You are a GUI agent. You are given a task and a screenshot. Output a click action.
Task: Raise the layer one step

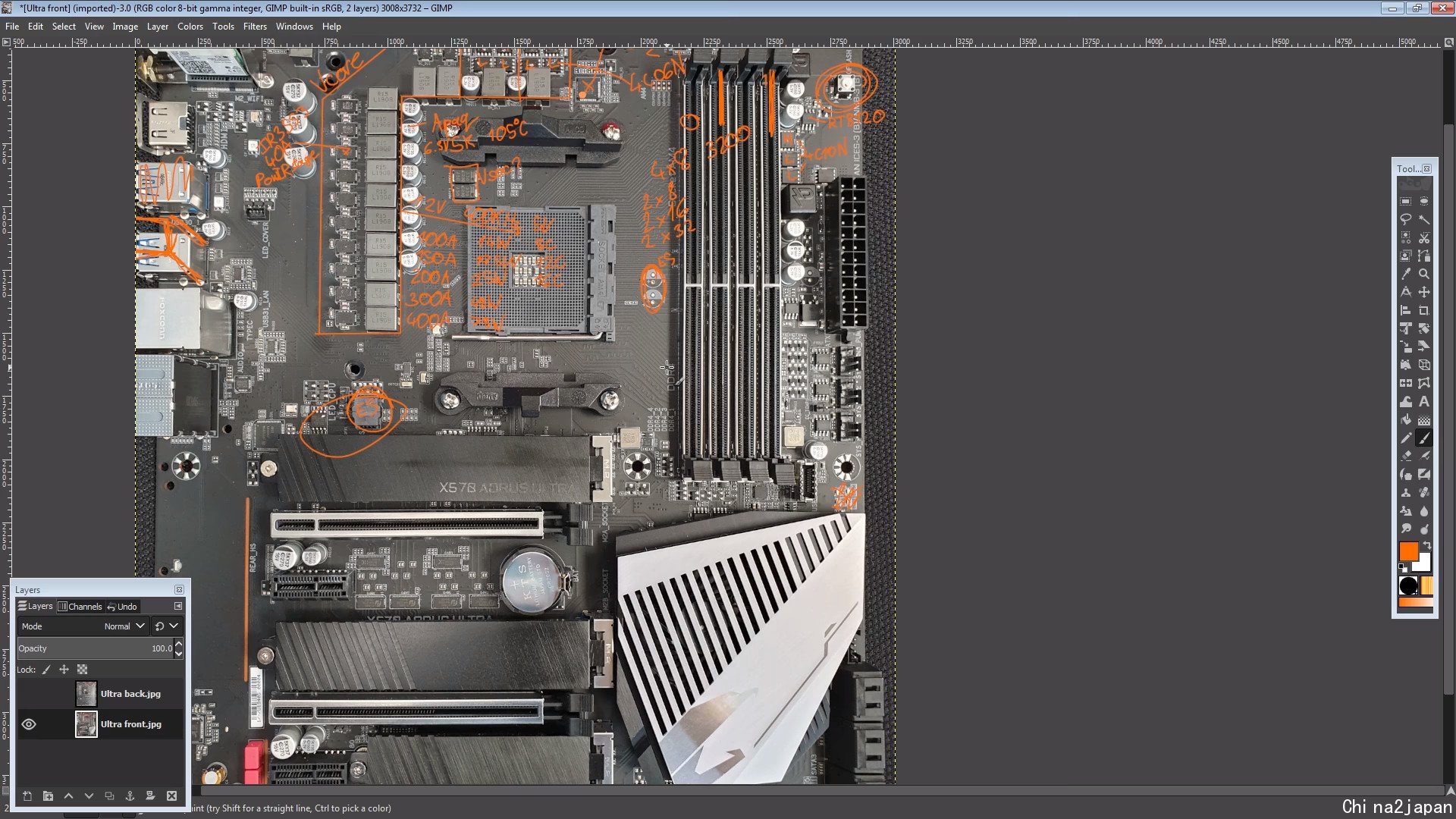coord(68,795)
